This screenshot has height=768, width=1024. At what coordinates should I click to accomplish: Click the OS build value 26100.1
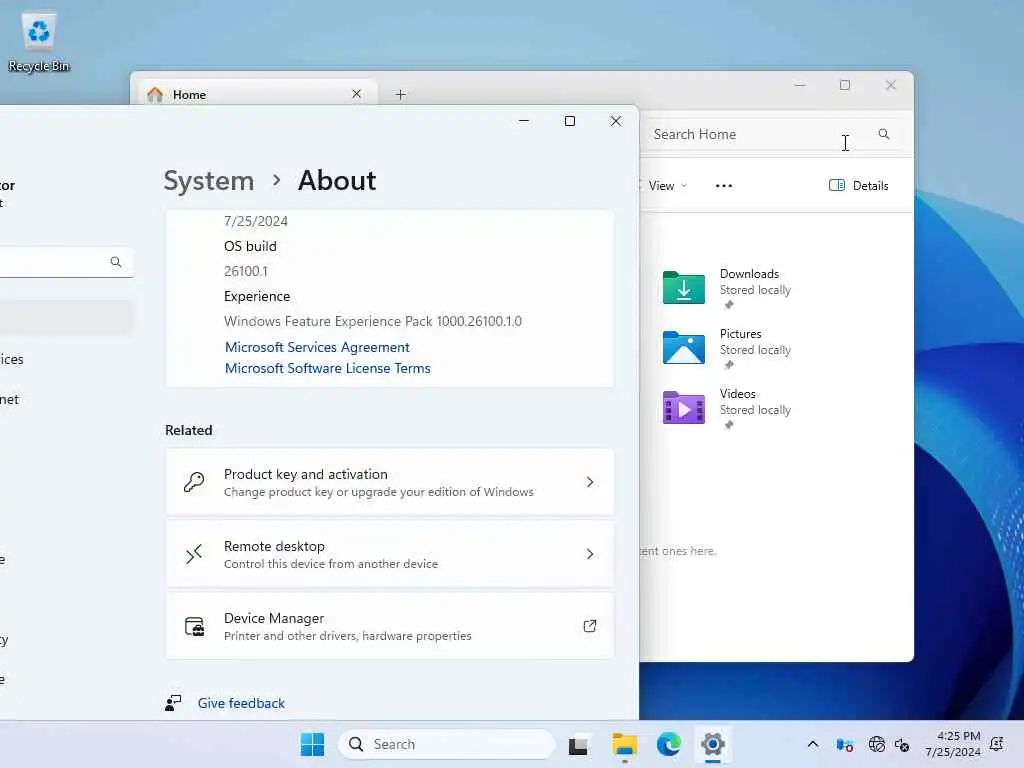point(246,271)
